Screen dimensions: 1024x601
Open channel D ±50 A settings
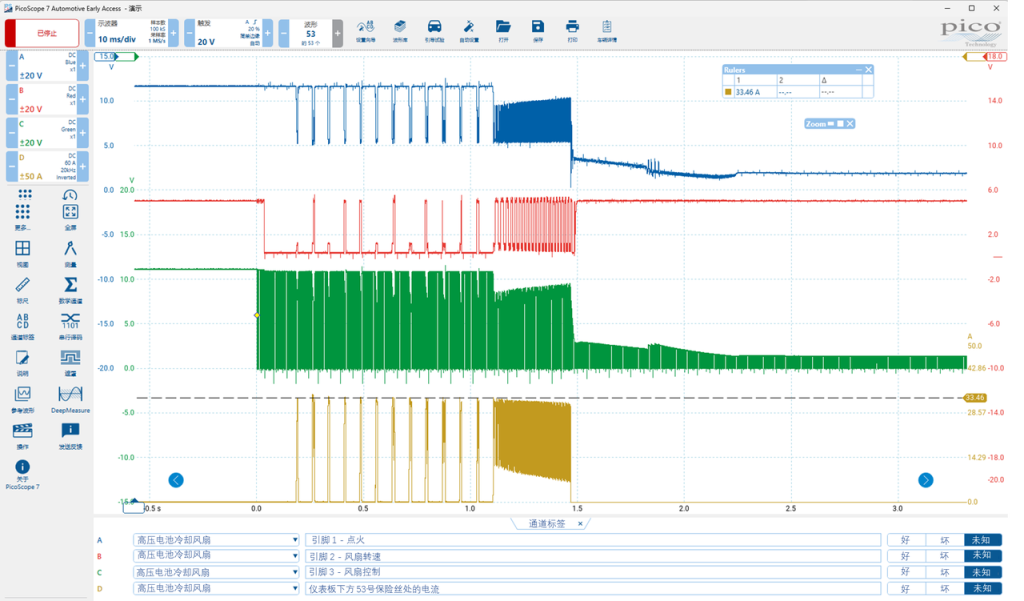(x=47, y=167)
